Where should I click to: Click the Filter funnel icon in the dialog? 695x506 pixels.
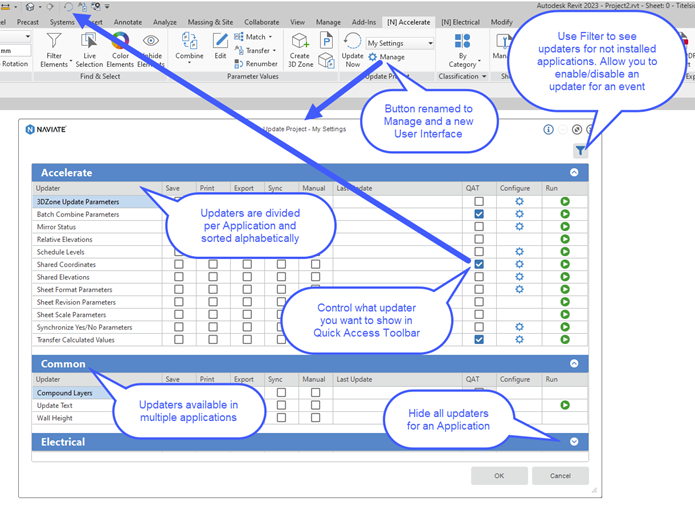click(580, 151)
